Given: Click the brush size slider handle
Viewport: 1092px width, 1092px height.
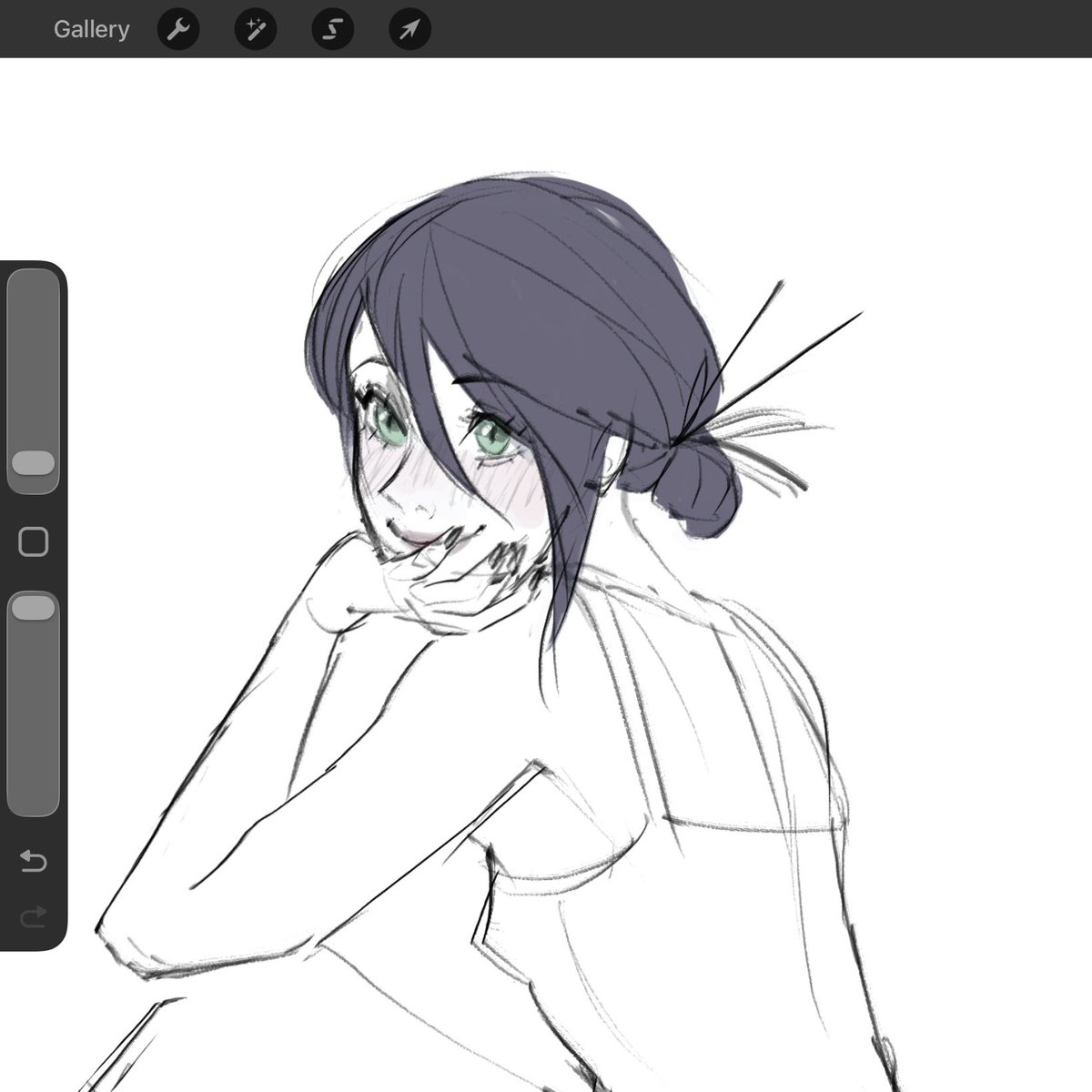Looking at the screenshot, I should tap(34, 462).
